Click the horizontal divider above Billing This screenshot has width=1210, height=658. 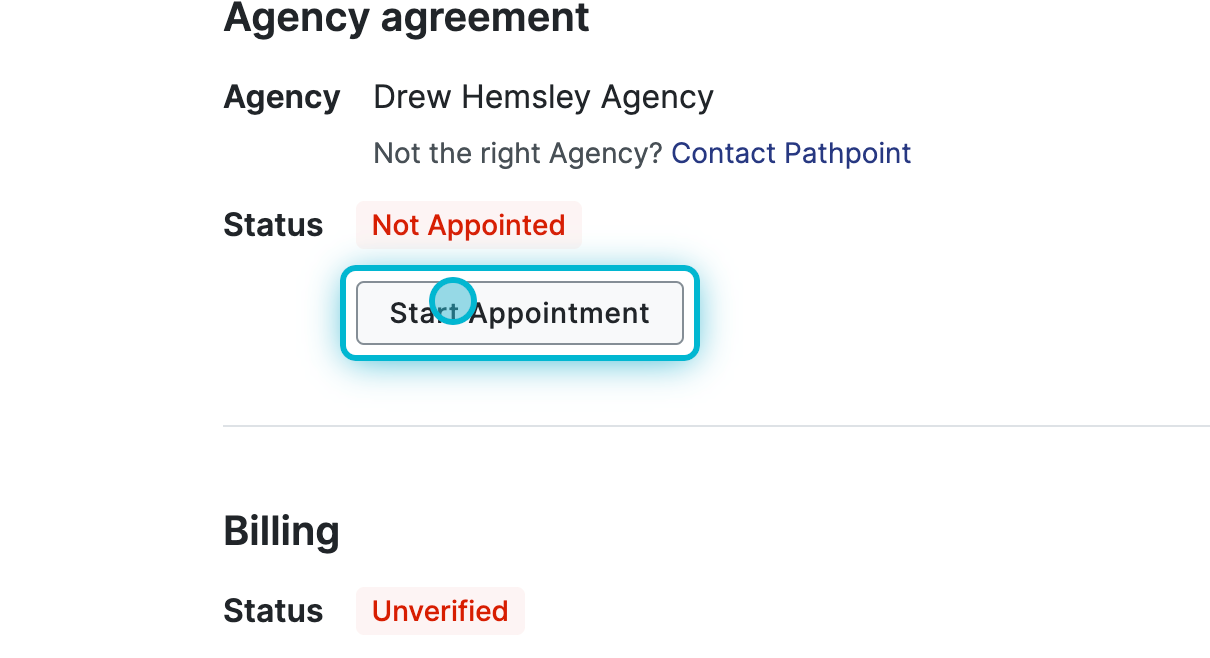[x=716, y=426]
